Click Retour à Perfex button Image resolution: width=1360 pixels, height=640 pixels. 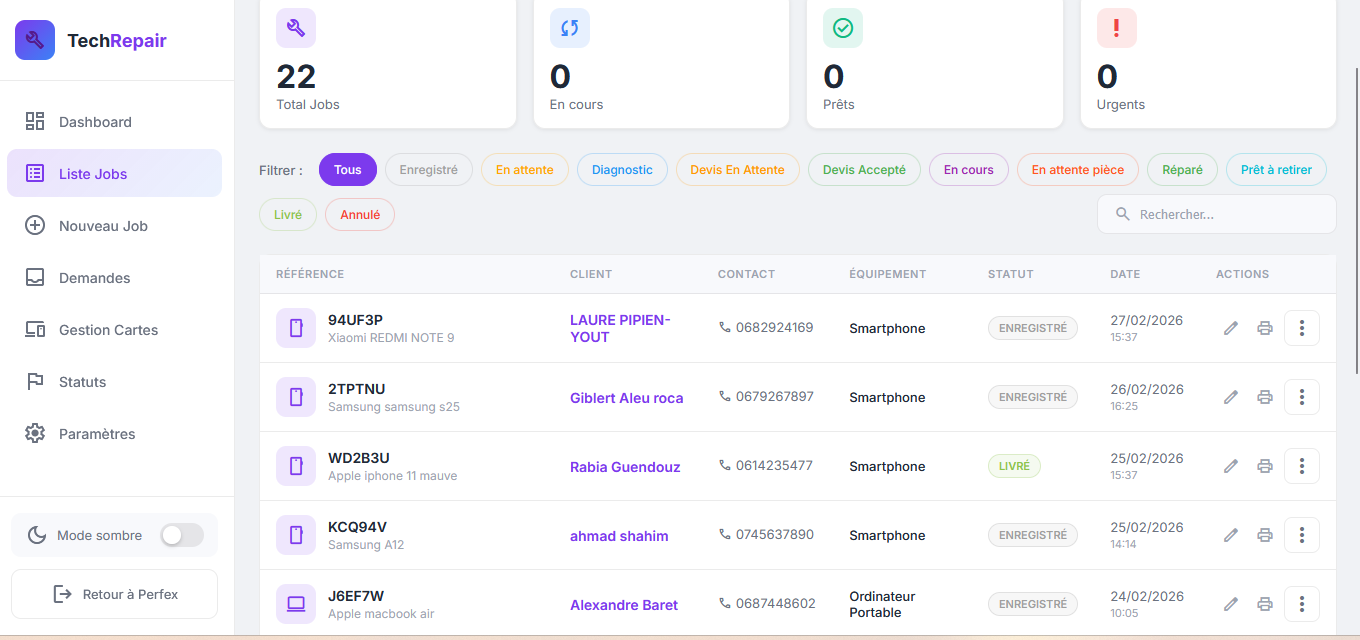pos(115,594)
